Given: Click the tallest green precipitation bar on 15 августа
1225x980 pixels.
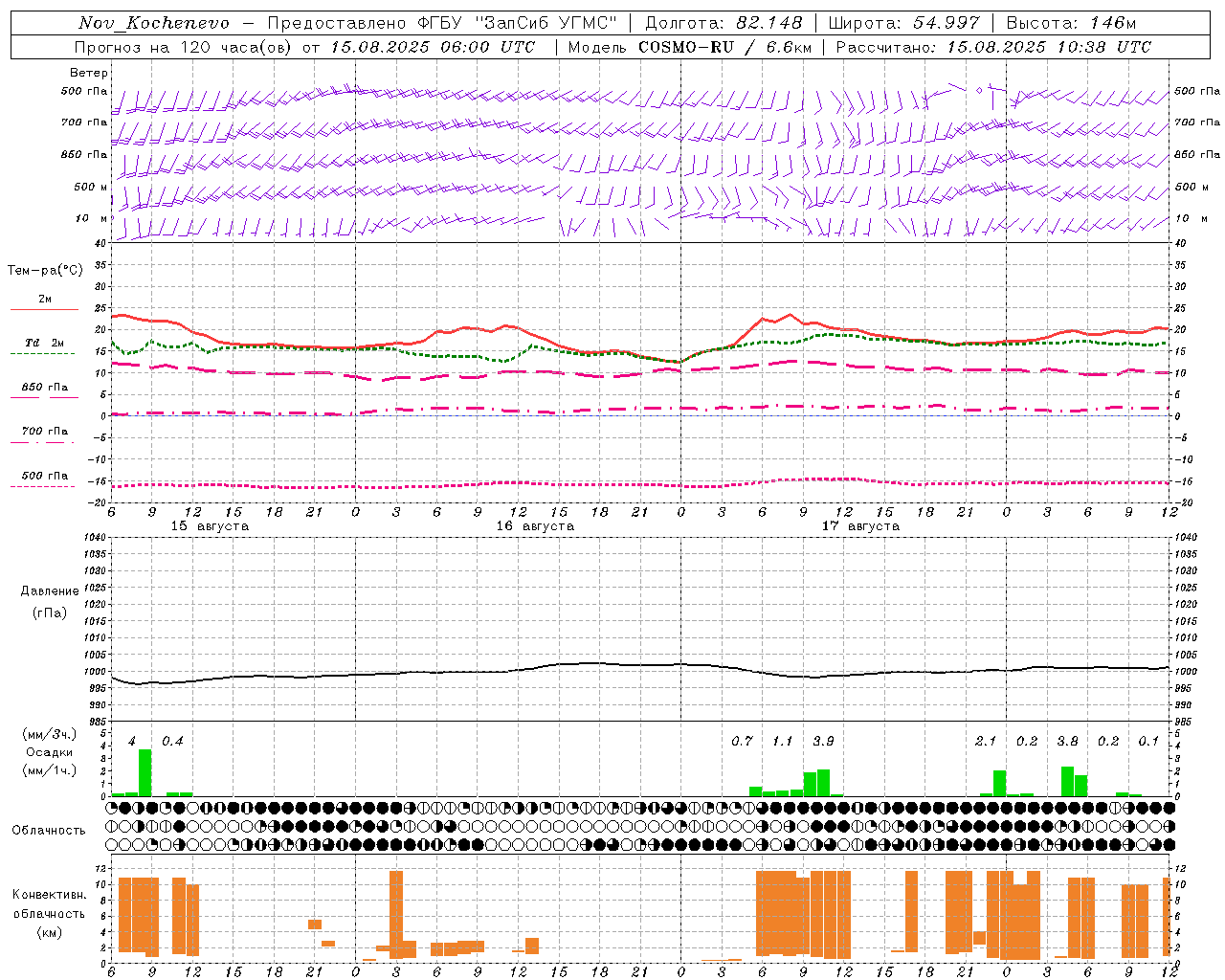Looking at the screenshot, I should click(145, 772).
